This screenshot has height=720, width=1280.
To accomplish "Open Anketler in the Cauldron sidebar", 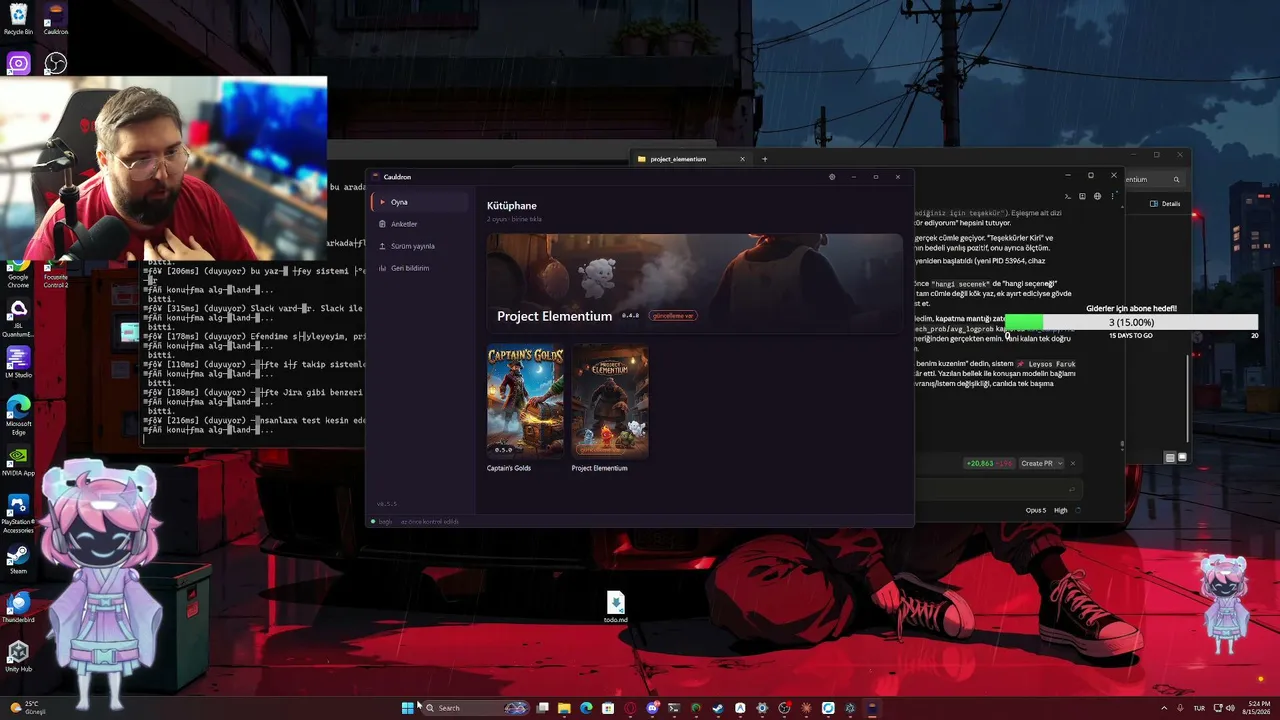I will (419, 224).
